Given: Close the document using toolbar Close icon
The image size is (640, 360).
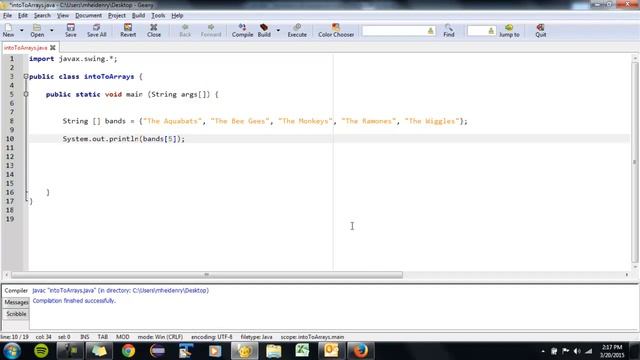Looking at the screenshot, I should tap(154, 30).
